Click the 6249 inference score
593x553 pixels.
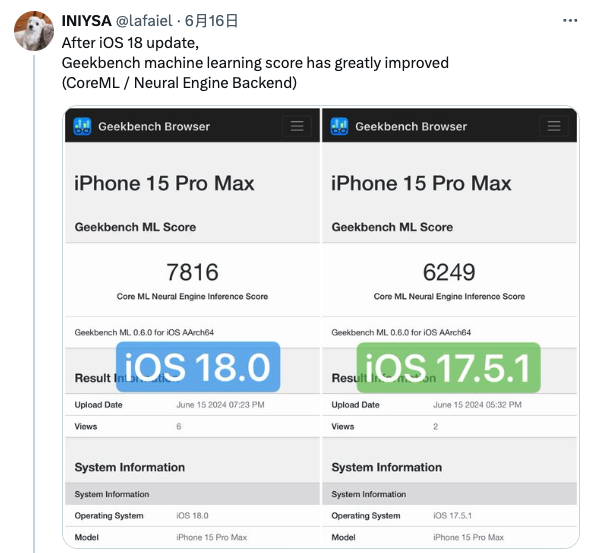tap(449, 272)
